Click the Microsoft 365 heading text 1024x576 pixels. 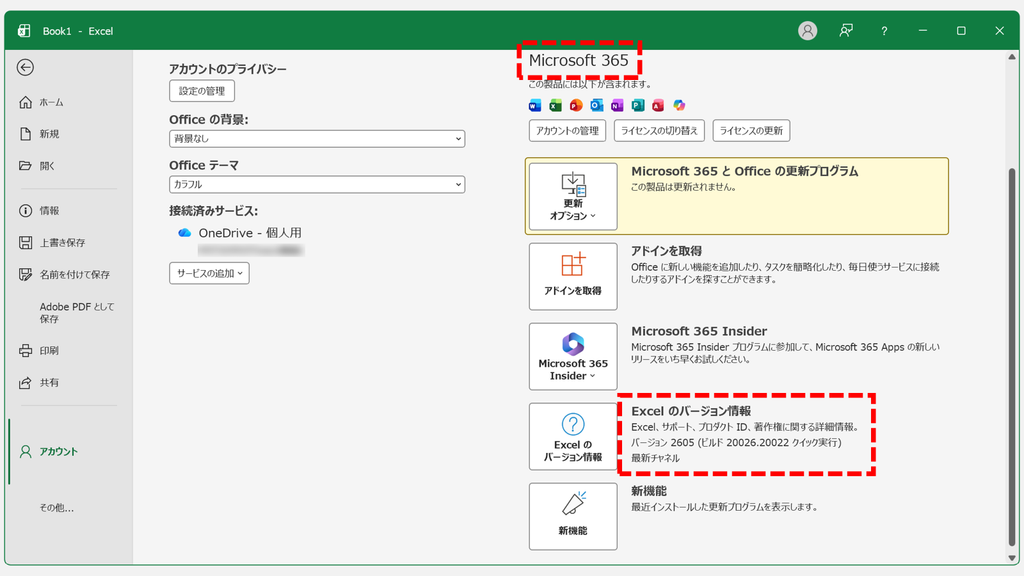click(579, 61)
